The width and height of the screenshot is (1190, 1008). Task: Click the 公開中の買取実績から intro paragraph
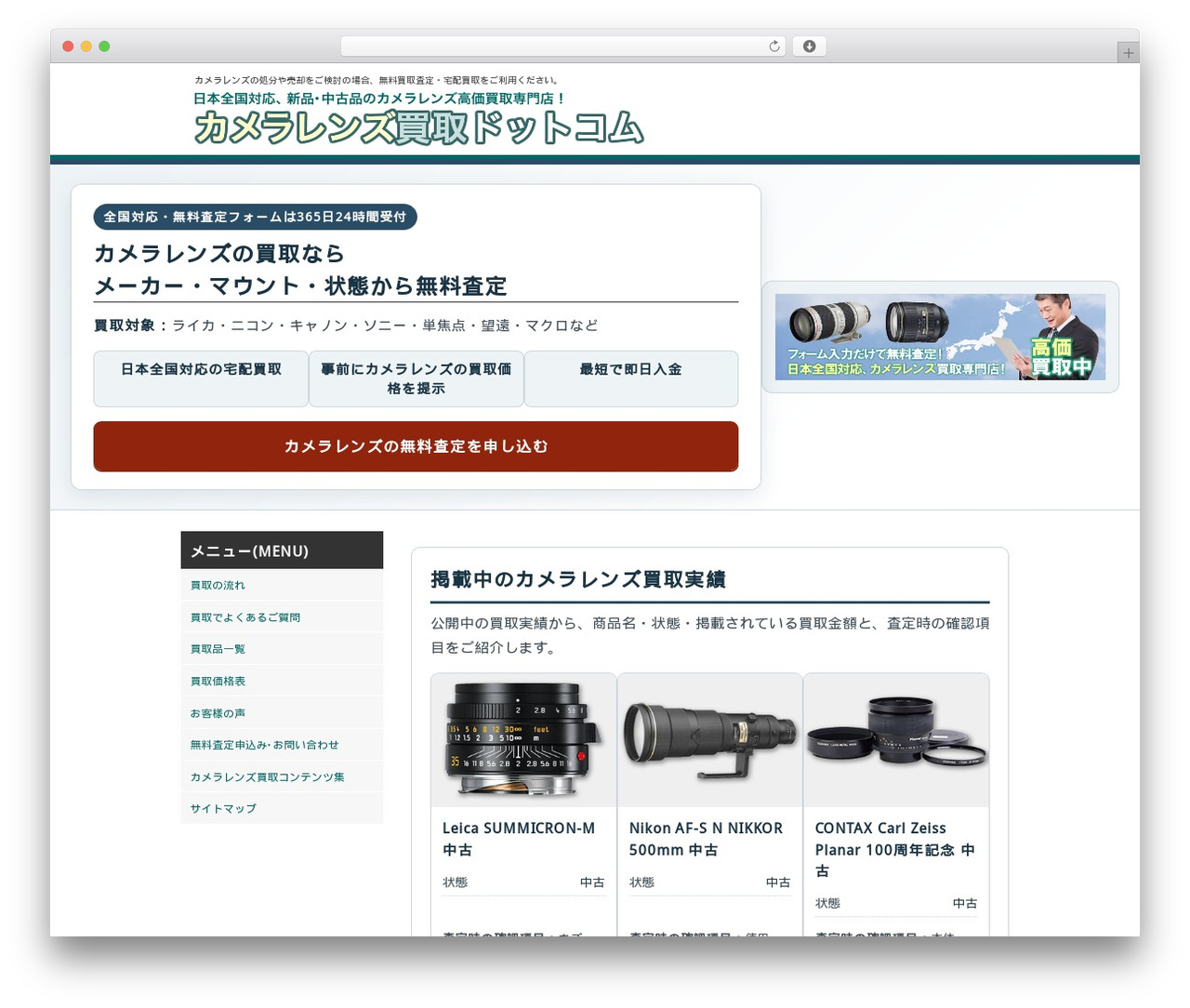709,635
